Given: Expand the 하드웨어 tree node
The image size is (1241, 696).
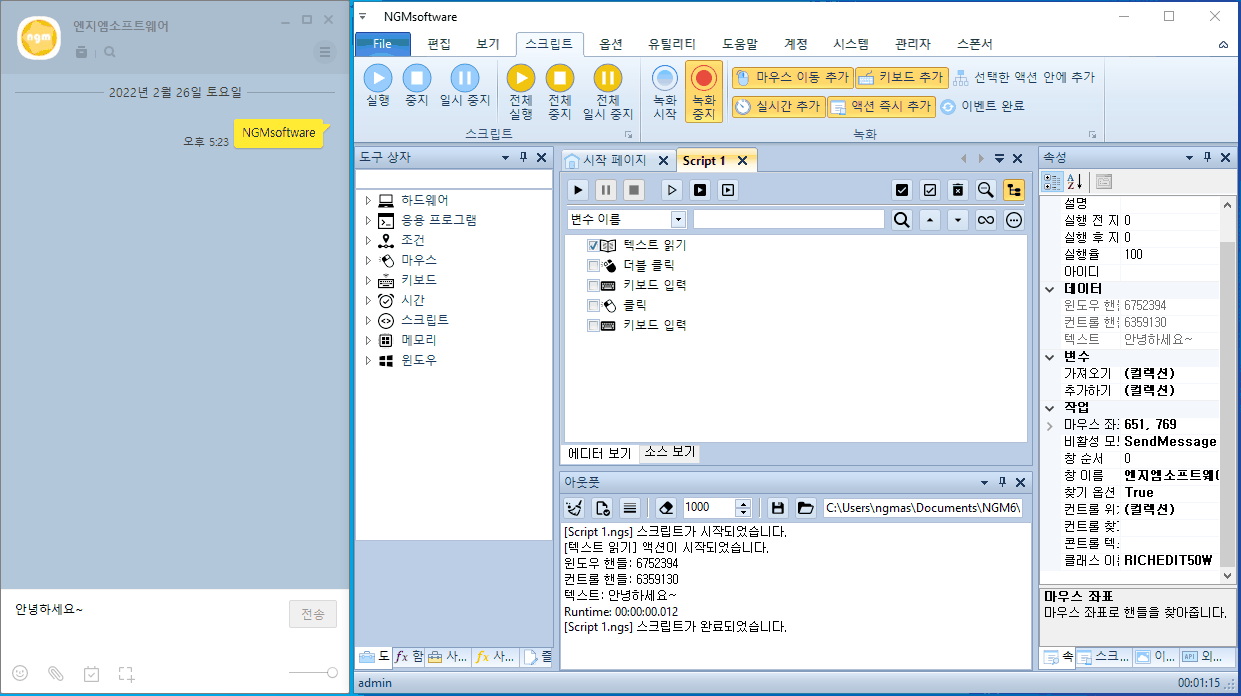Looking at the screenshot, I should 368,200.
